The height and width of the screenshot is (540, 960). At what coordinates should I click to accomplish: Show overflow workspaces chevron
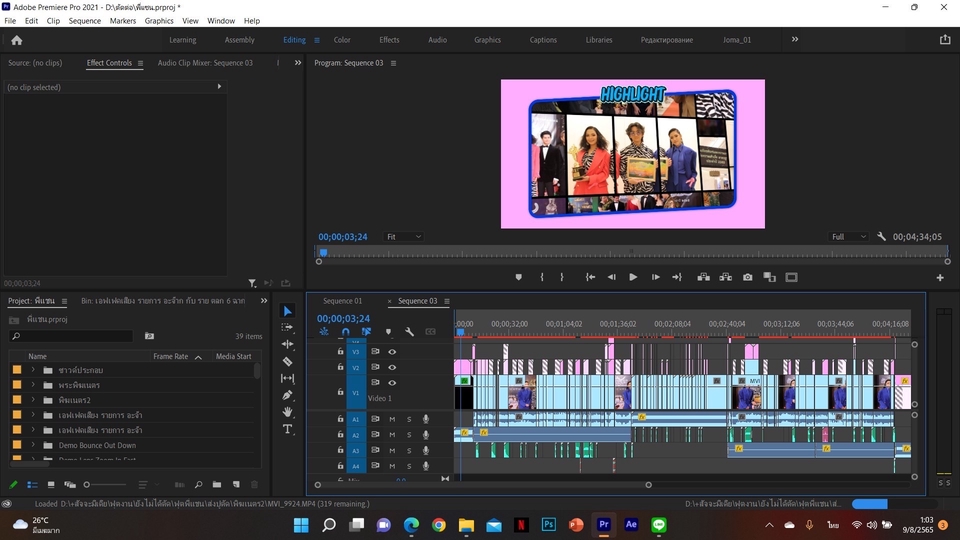[795, 39]
